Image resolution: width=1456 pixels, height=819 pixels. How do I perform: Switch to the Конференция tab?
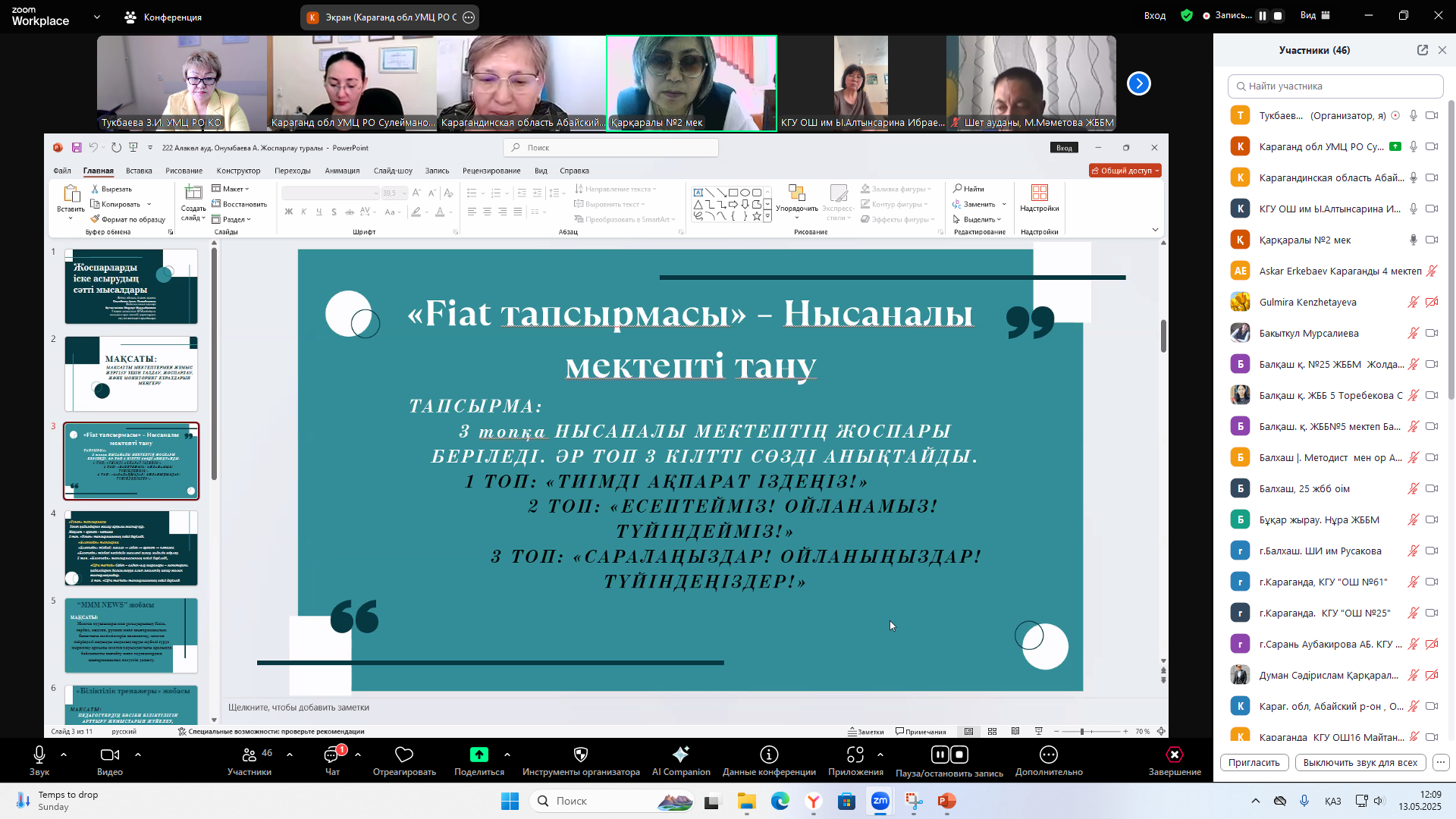(x=163, y=17)
